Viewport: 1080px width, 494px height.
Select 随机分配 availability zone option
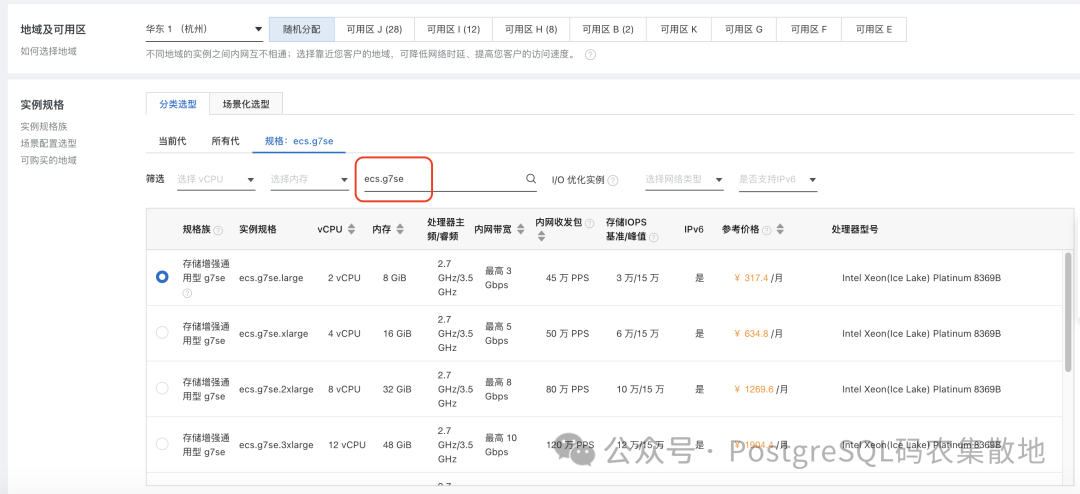tap(302, 30)
